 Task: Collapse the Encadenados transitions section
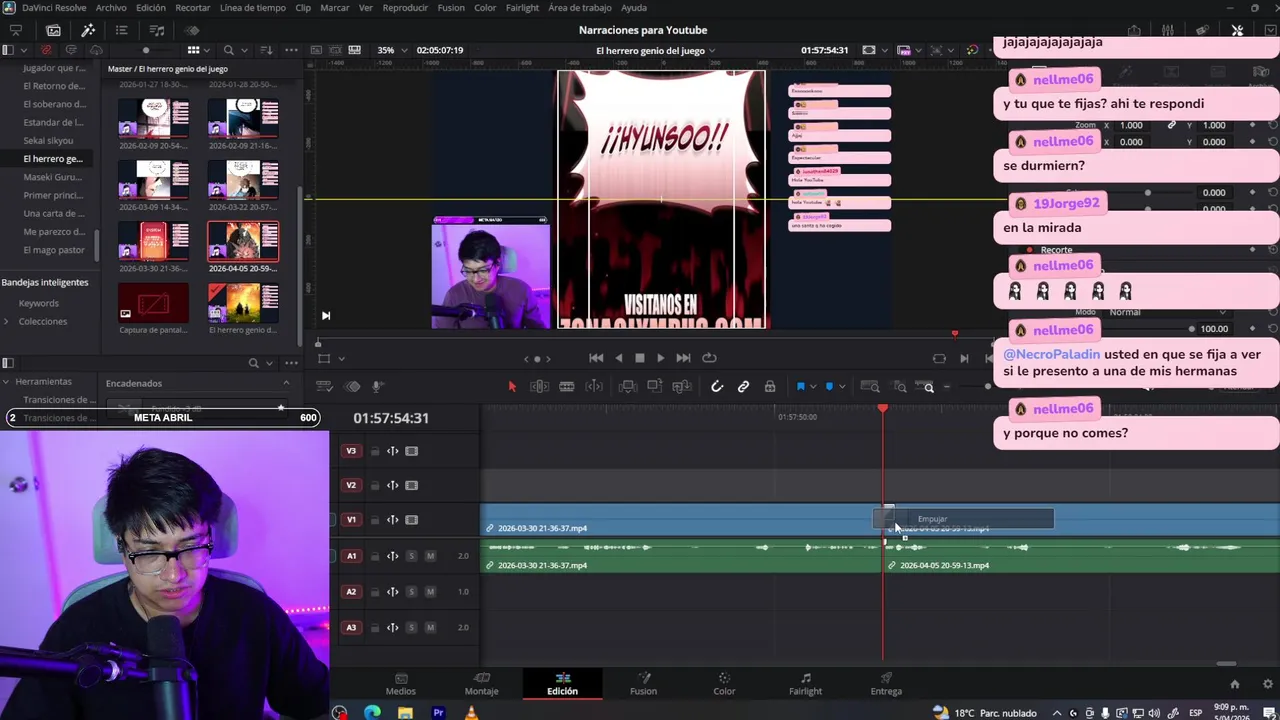(286, 383)
